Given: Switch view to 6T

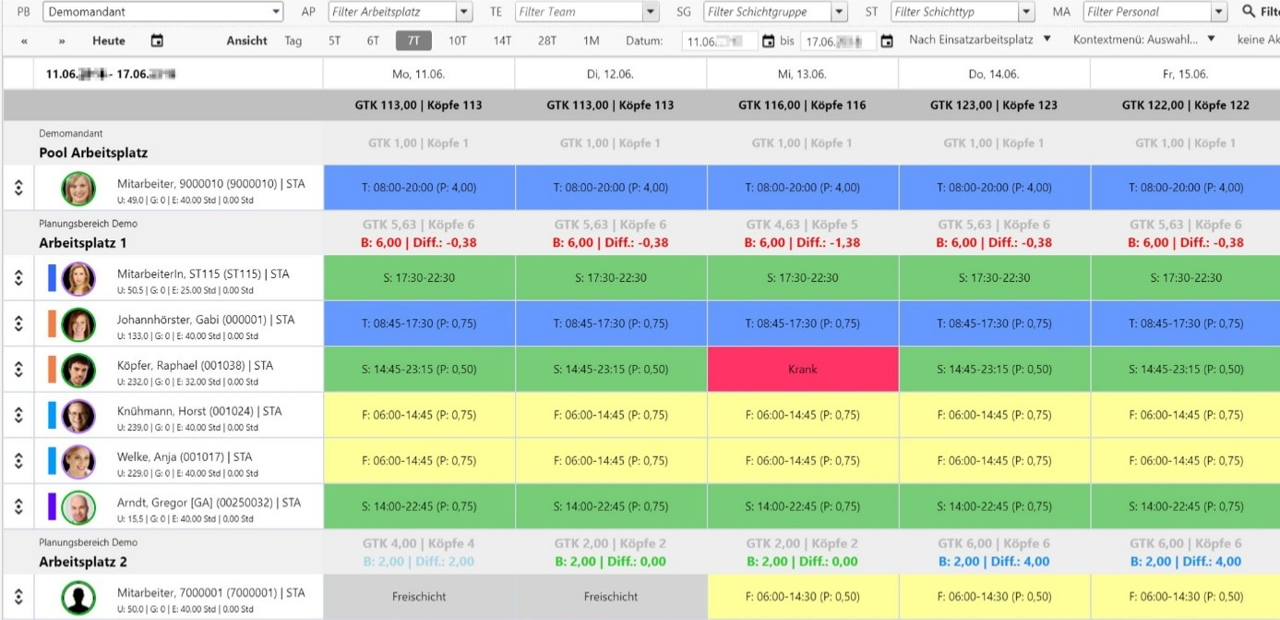Looking at the screenshot, I should tap(373, 41).
